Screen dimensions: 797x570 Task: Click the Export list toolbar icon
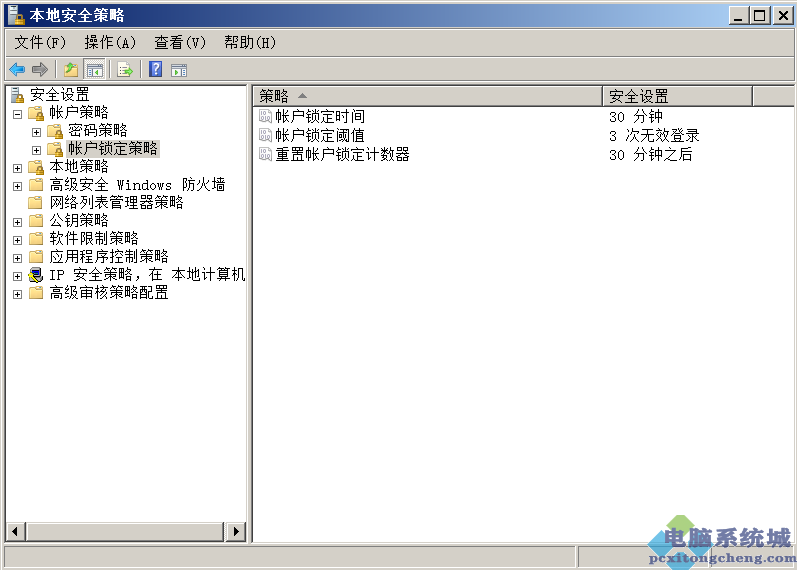tap(125, 69)
